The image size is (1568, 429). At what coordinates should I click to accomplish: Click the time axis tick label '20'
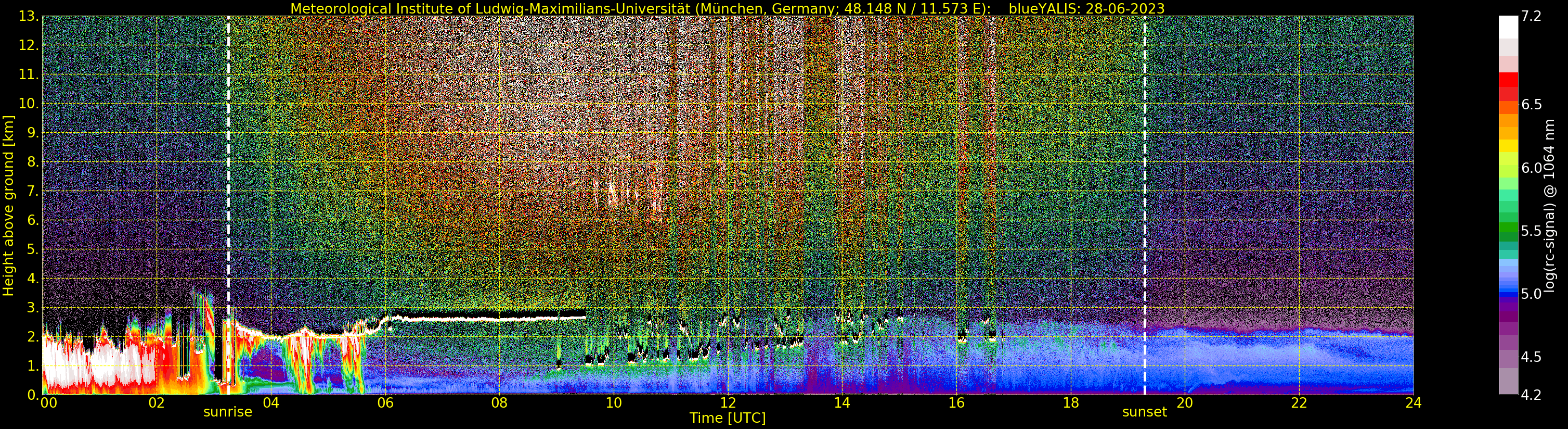(x=1185, y=403)
